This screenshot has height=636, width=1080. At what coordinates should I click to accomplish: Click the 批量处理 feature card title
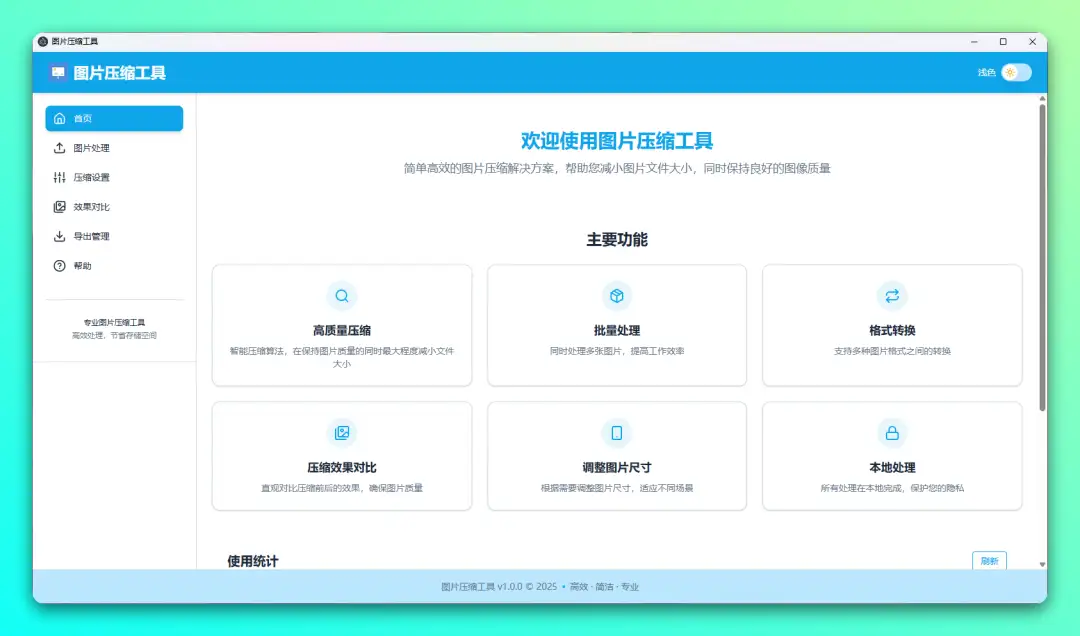tap(617, 331)
